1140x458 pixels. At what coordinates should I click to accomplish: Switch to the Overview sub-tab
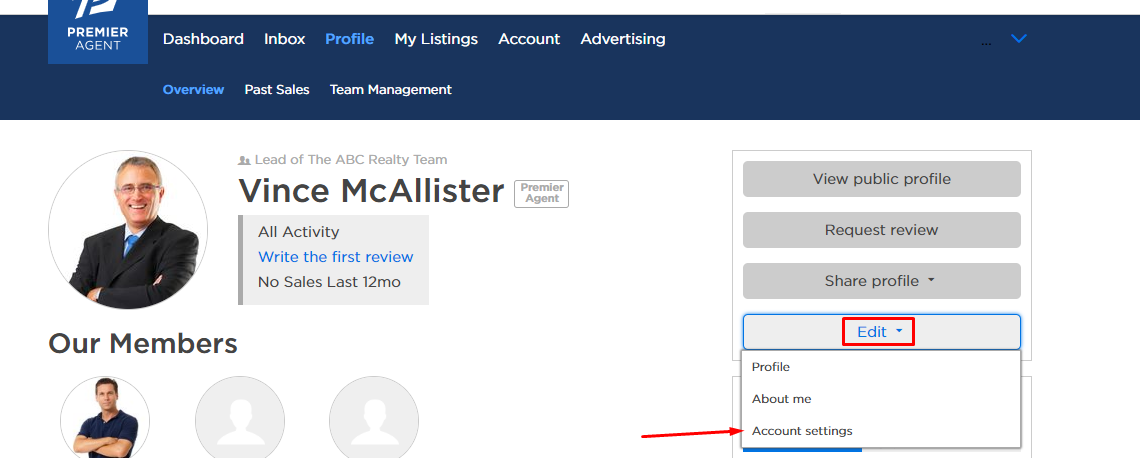193,90
